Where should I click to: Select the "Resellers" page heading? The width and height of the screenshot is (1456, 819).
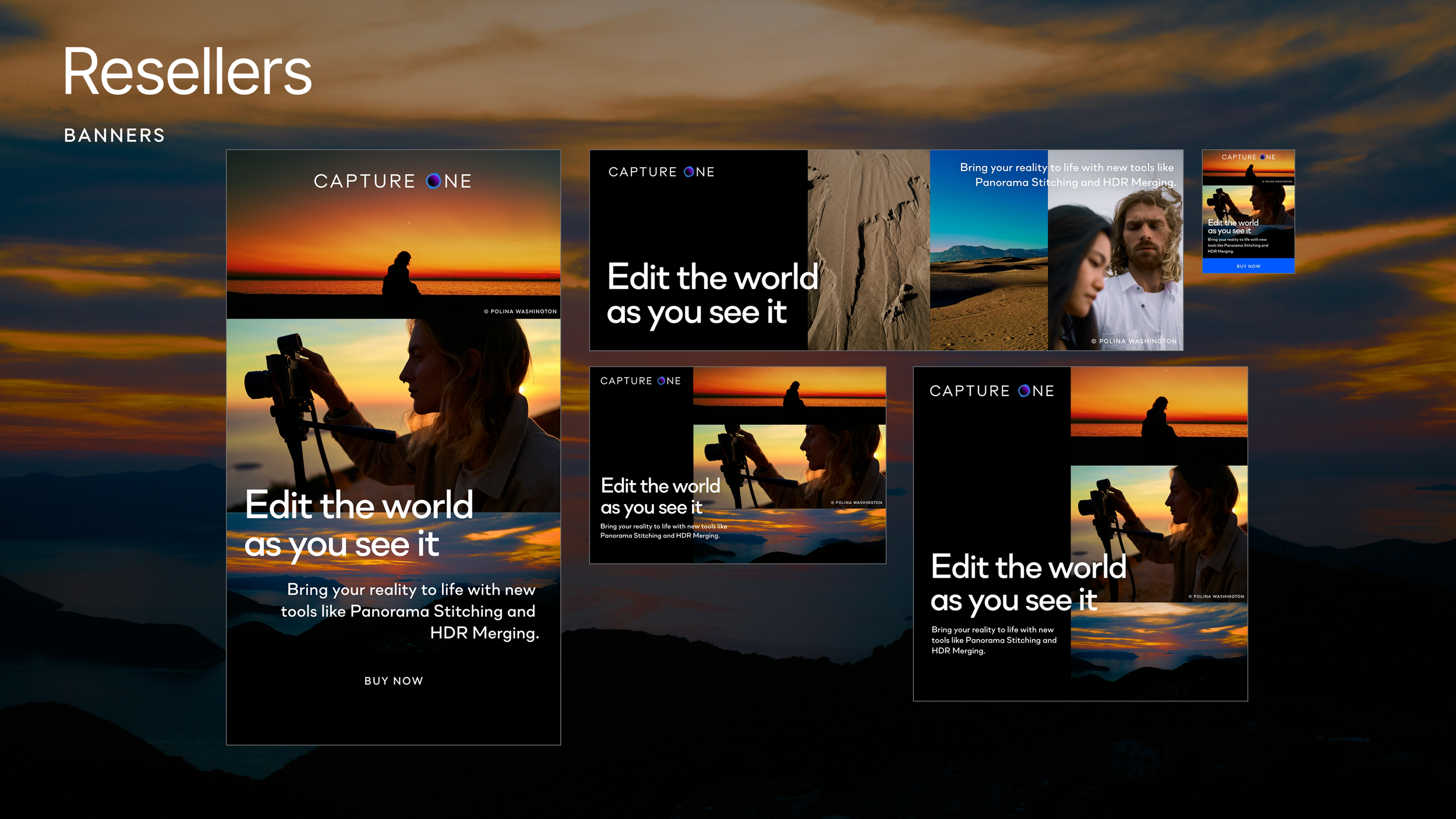point(187,72)
